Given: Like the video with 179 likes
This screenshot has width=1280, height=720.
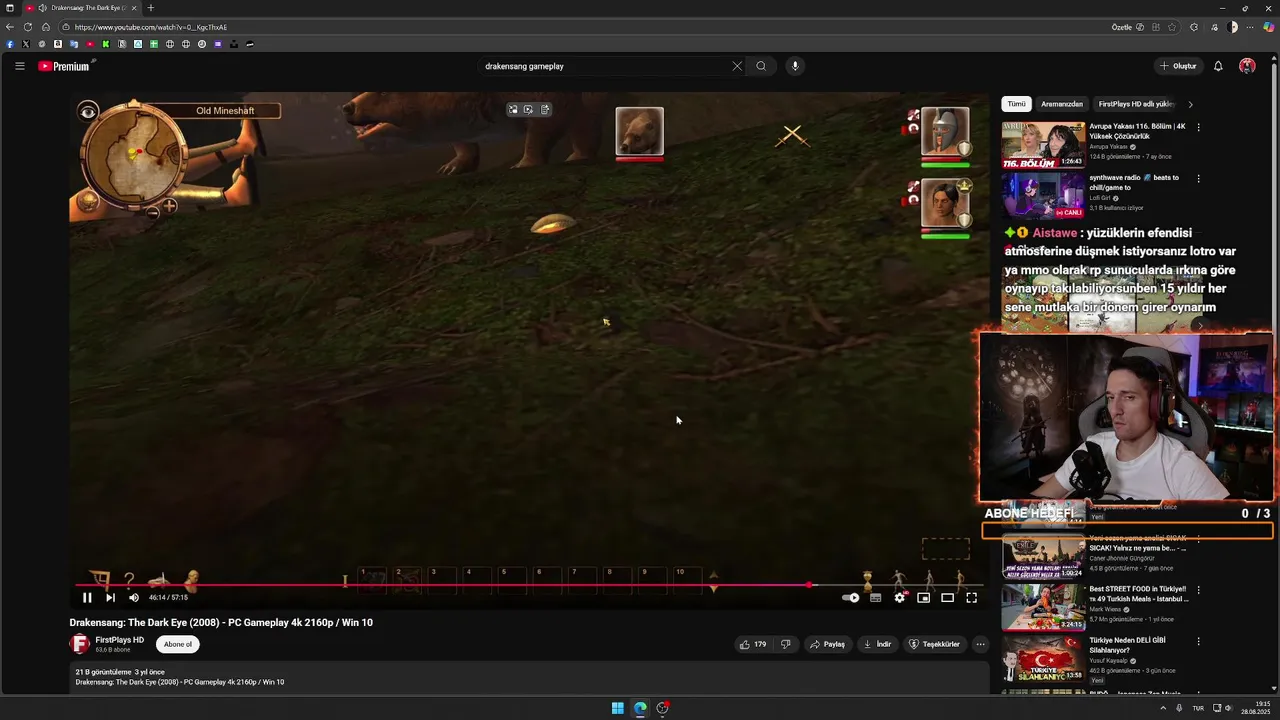Looking at the screenshot, I should (x=753, y=644).
